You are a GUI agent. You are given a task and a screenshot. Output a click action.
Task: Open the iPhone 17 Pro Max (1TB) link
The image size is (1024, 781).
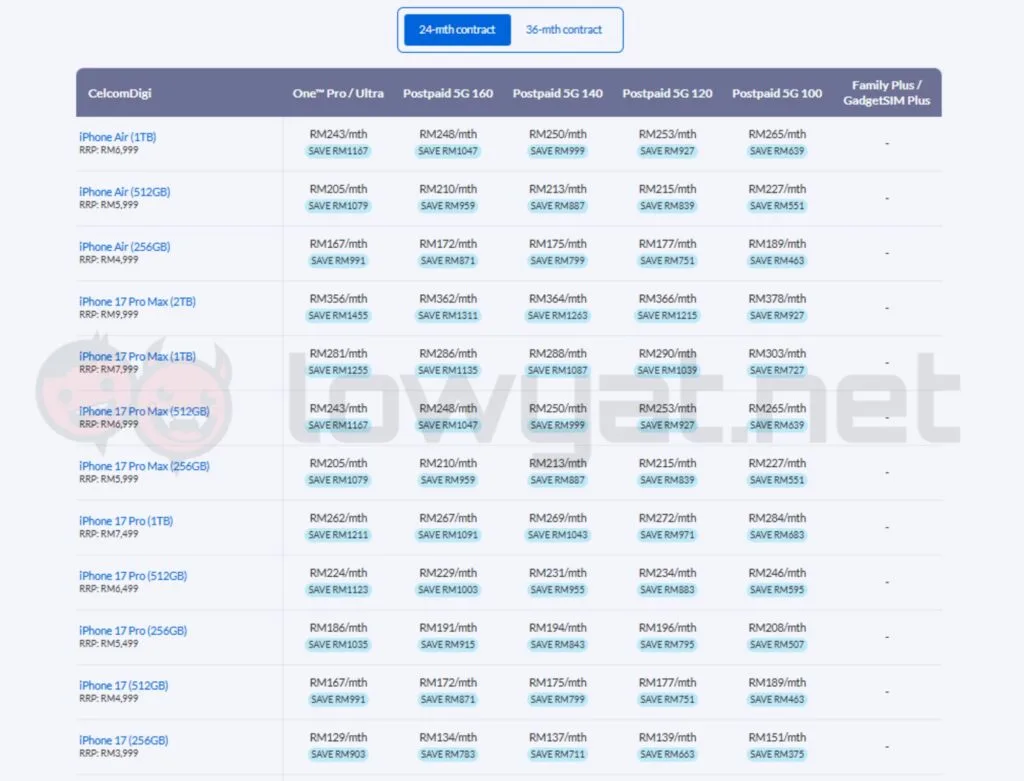(x=137, y=357)
